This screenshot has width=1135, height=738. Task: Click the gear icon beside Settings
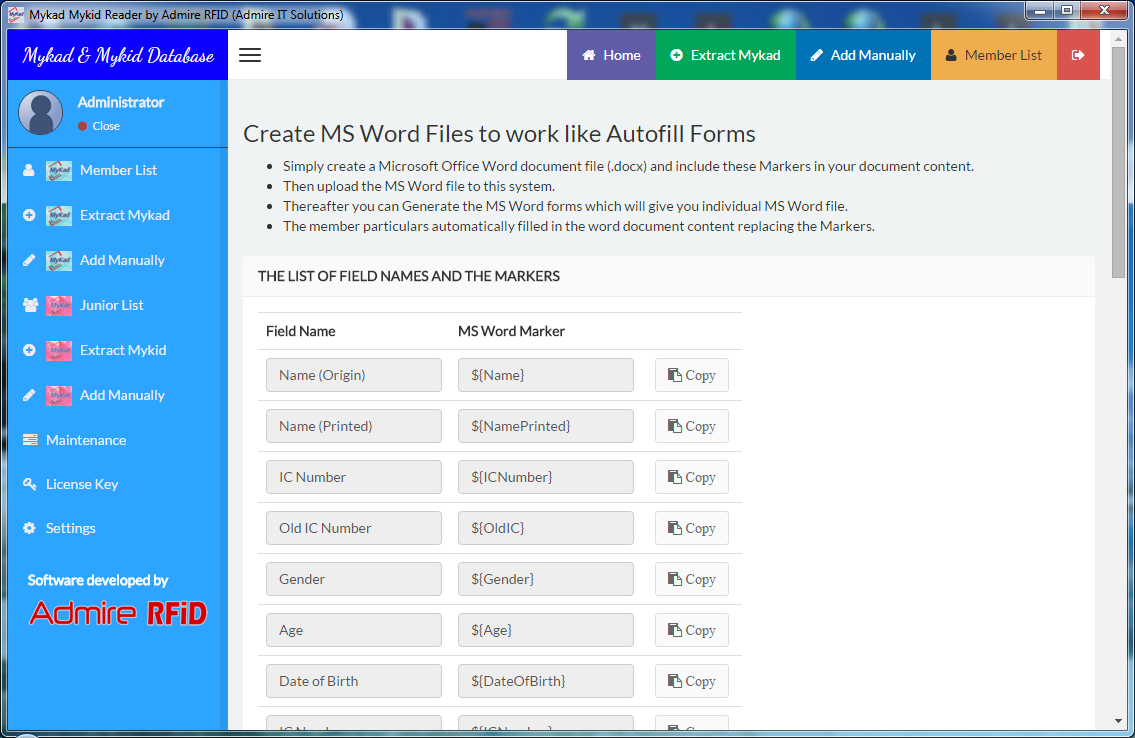[29, 528]
